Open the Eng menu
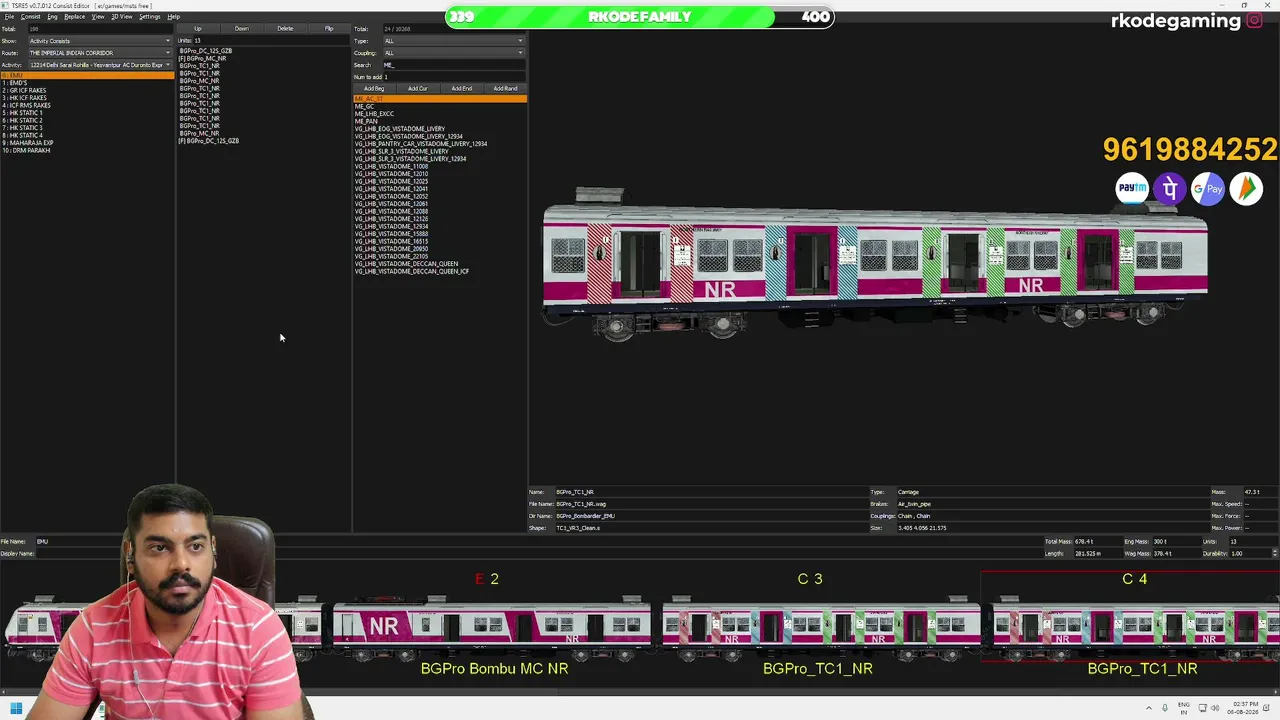This screenshot has width=1280, height=720. pyautogui.click(x=53, y=17)
